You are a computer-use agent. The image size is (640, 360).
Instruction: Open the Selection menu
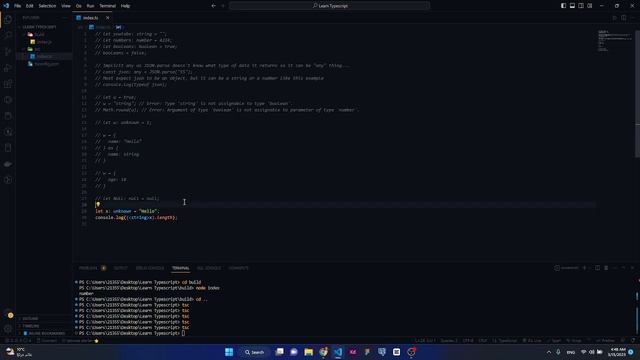[x=47, y=6]
